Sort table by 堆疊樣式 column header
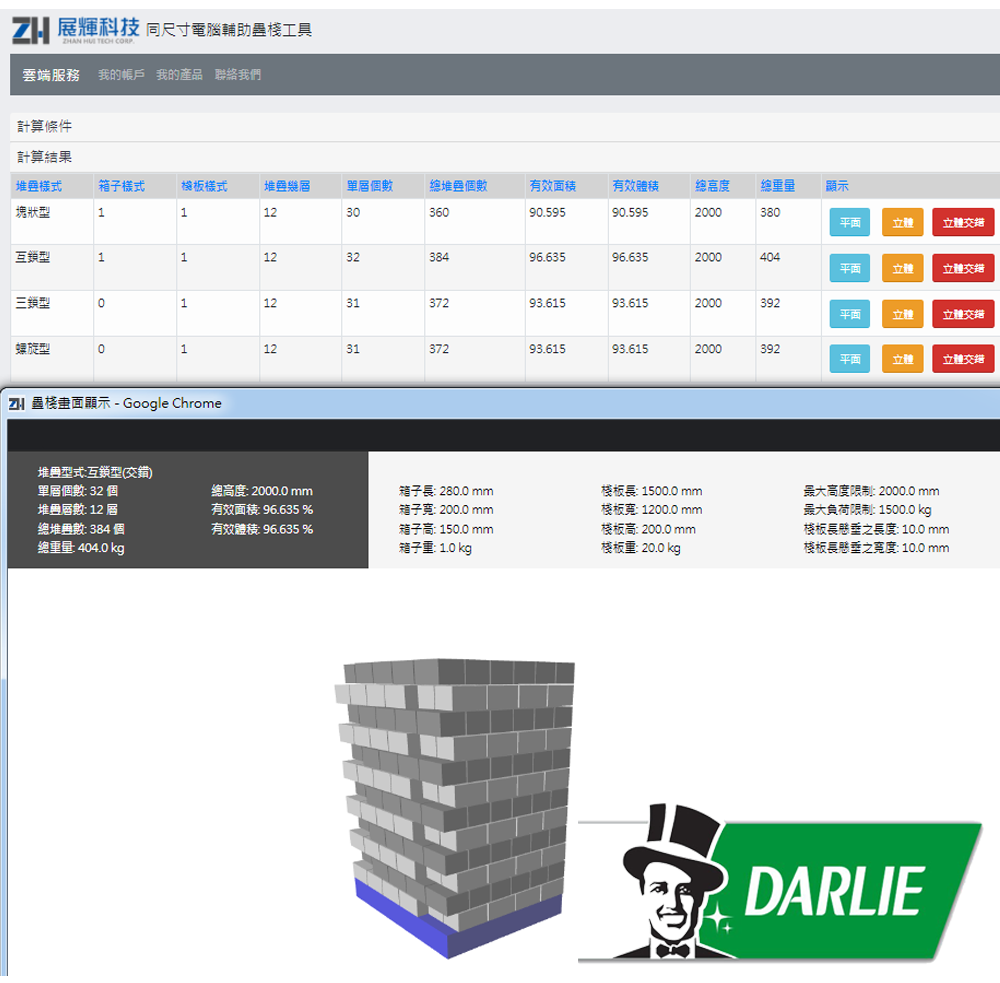This screenshot has height=983, width=1000. point(39,186)
